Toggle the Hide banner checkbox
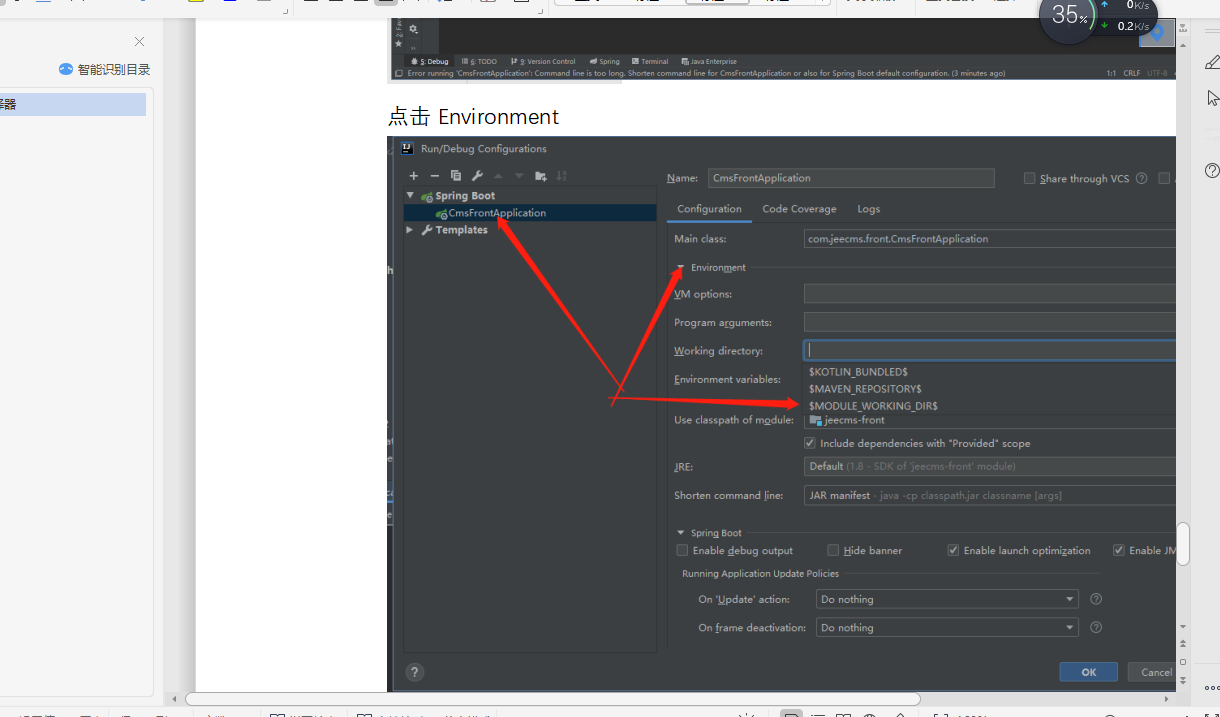The image size is (1220, 717). pyautogui.click(x=833, y=551)
